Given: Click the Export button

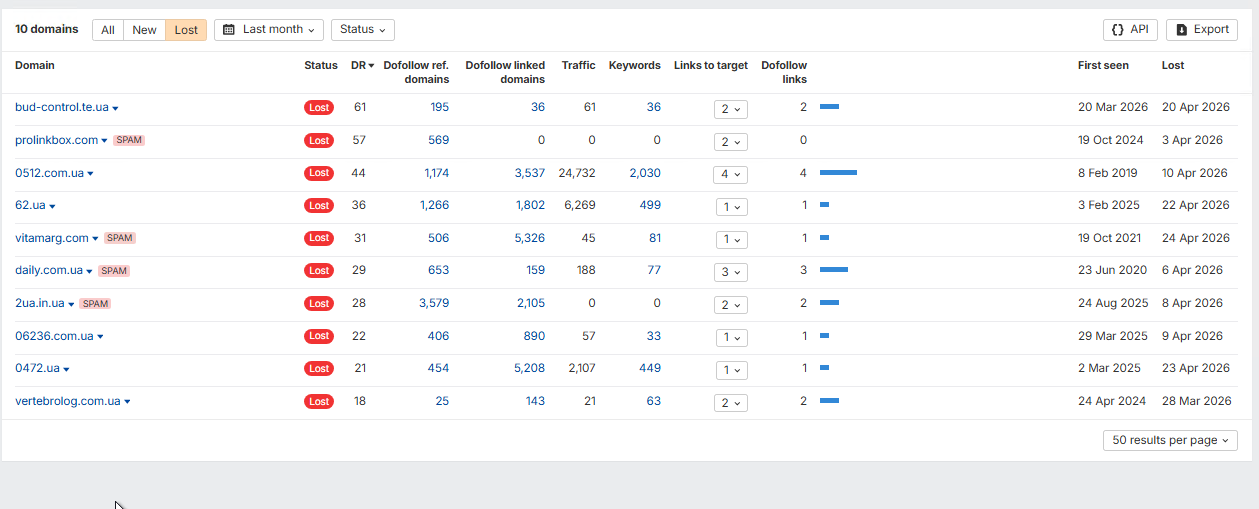Looking at the screenshot, I should click(x=1202, y=30).
